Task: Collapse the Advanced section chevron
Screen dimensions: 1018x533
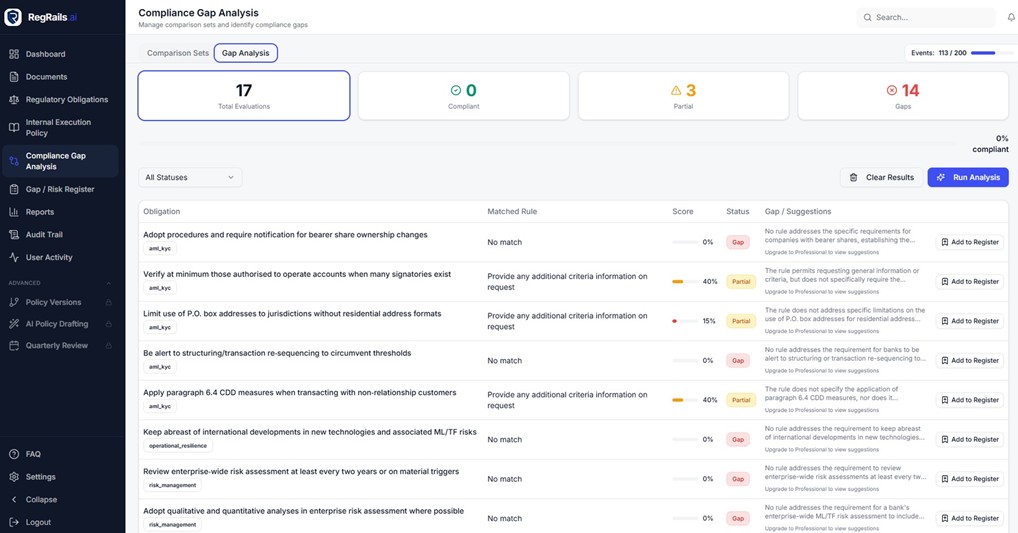Action: pos(108,283)
